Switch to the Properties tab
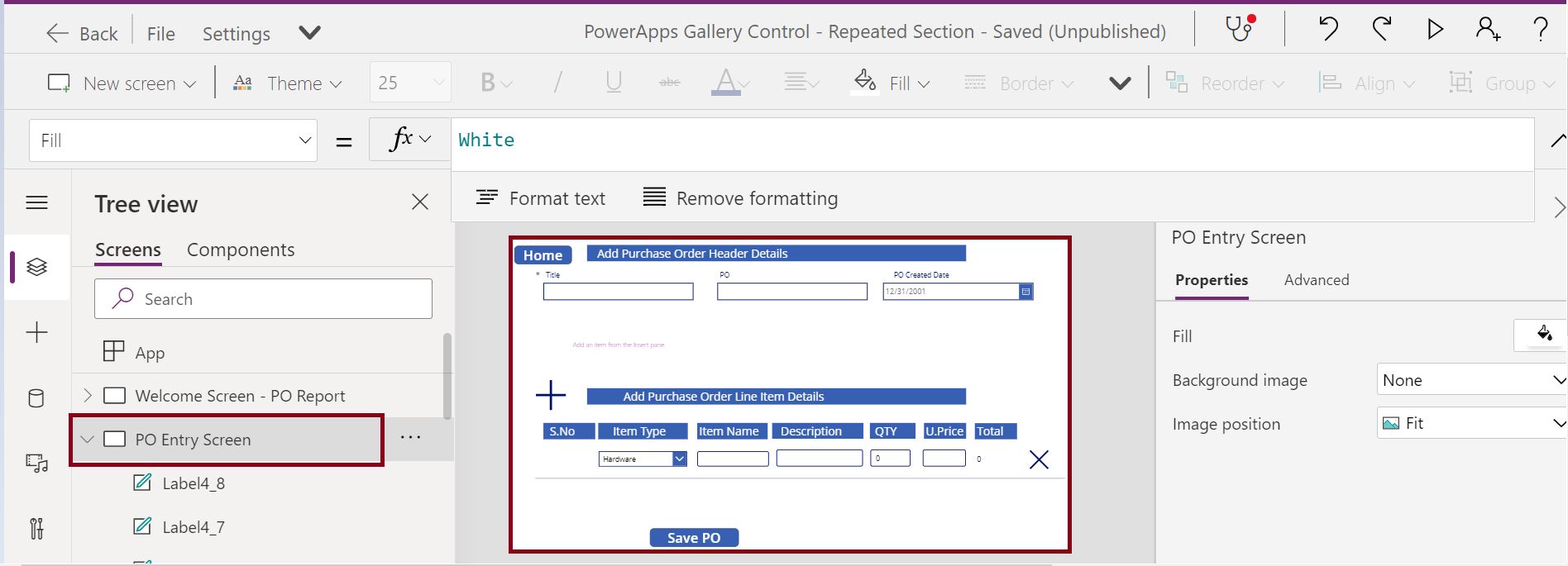This screenshot has width=1568, height=566. coord(1212,281)
